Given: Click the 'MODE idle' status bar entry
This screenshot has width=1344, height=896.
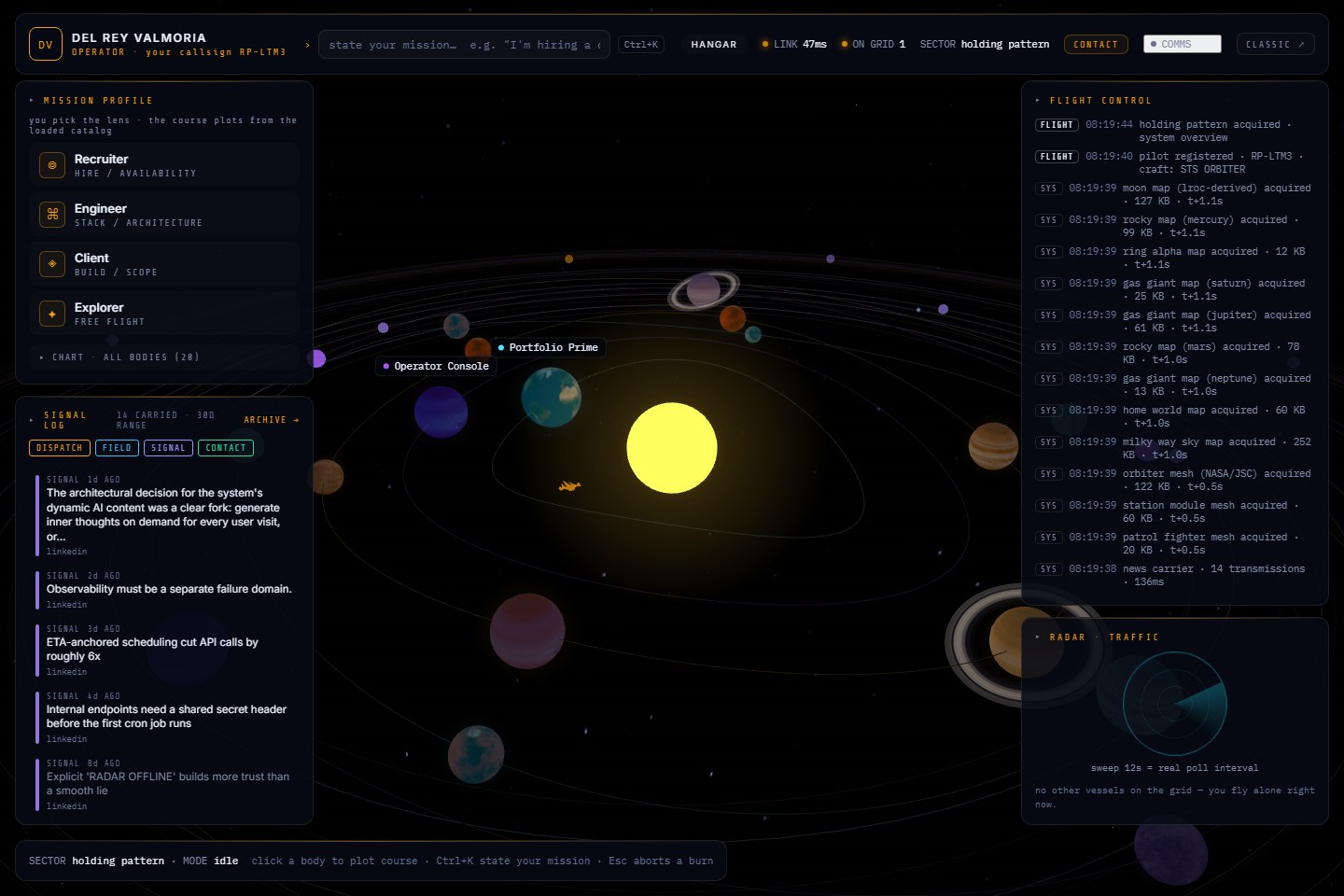Looking at the screenshot, I should [210, 861].
